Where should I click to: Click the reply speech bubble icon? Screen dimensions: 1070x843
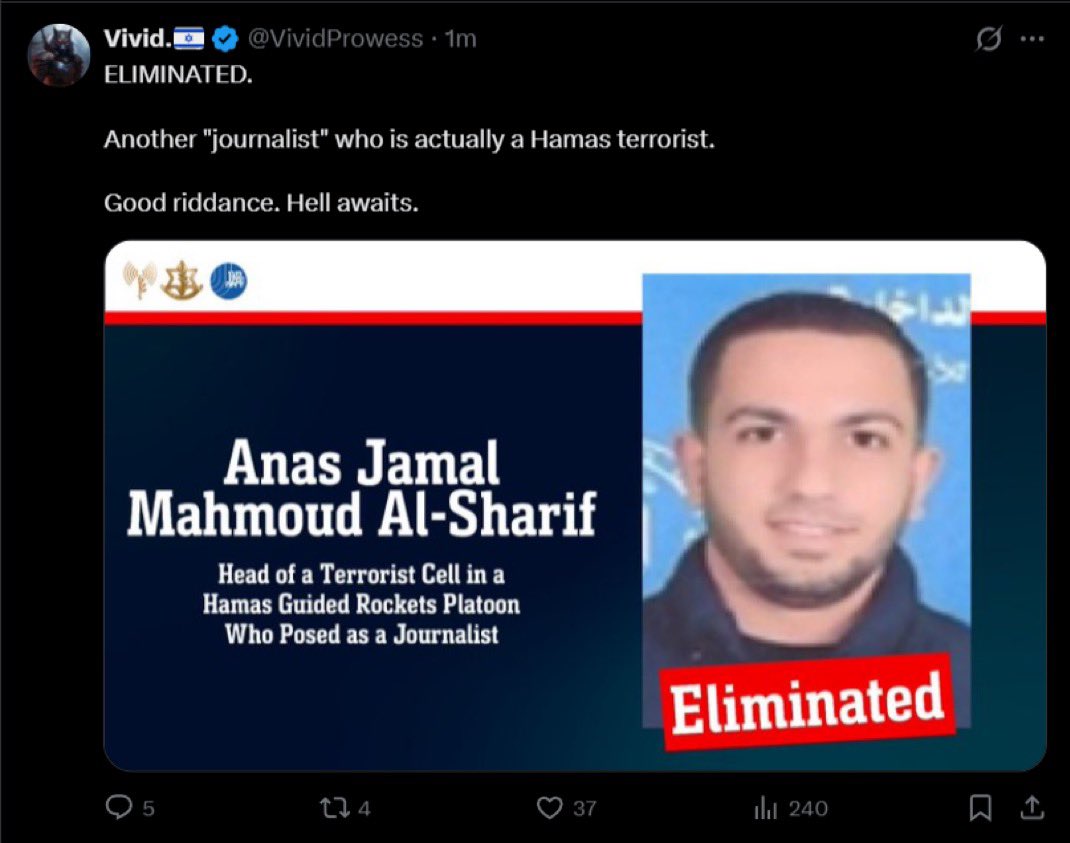[x=119, y=807]
